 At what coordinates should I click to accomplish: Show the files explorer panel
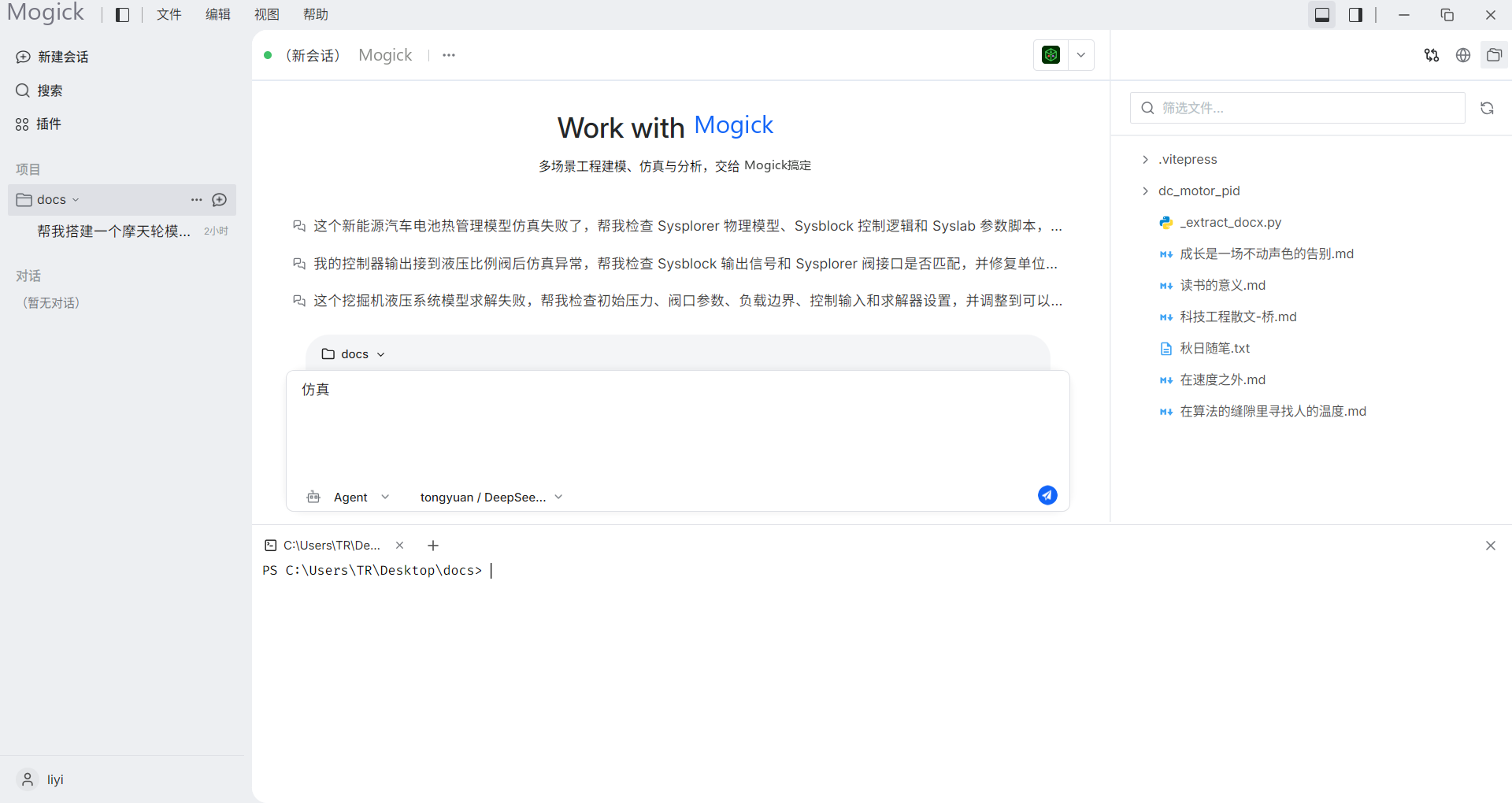click(1494, 55)
